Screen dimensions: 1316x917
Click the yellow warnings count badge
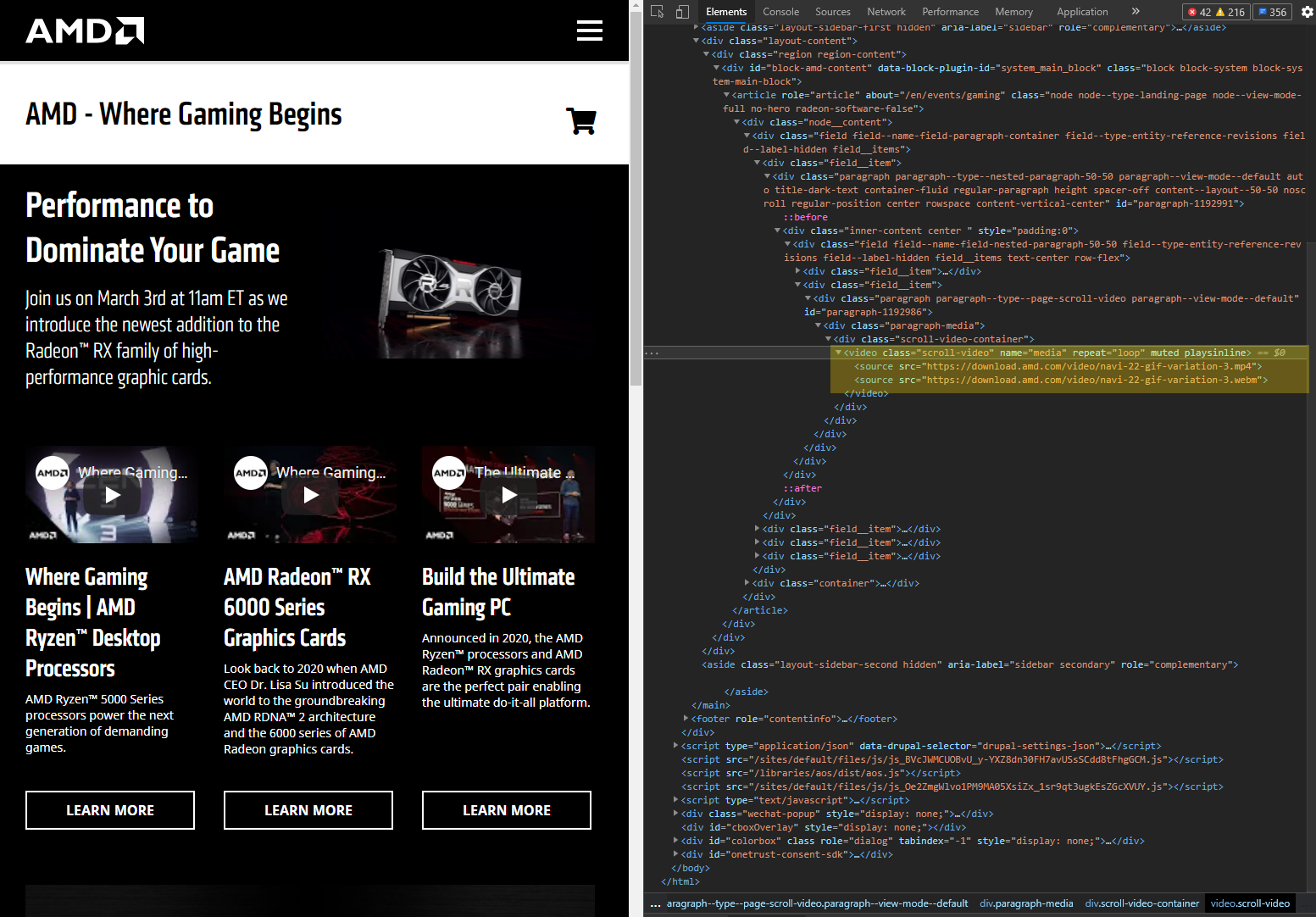tap(1230, 12)
